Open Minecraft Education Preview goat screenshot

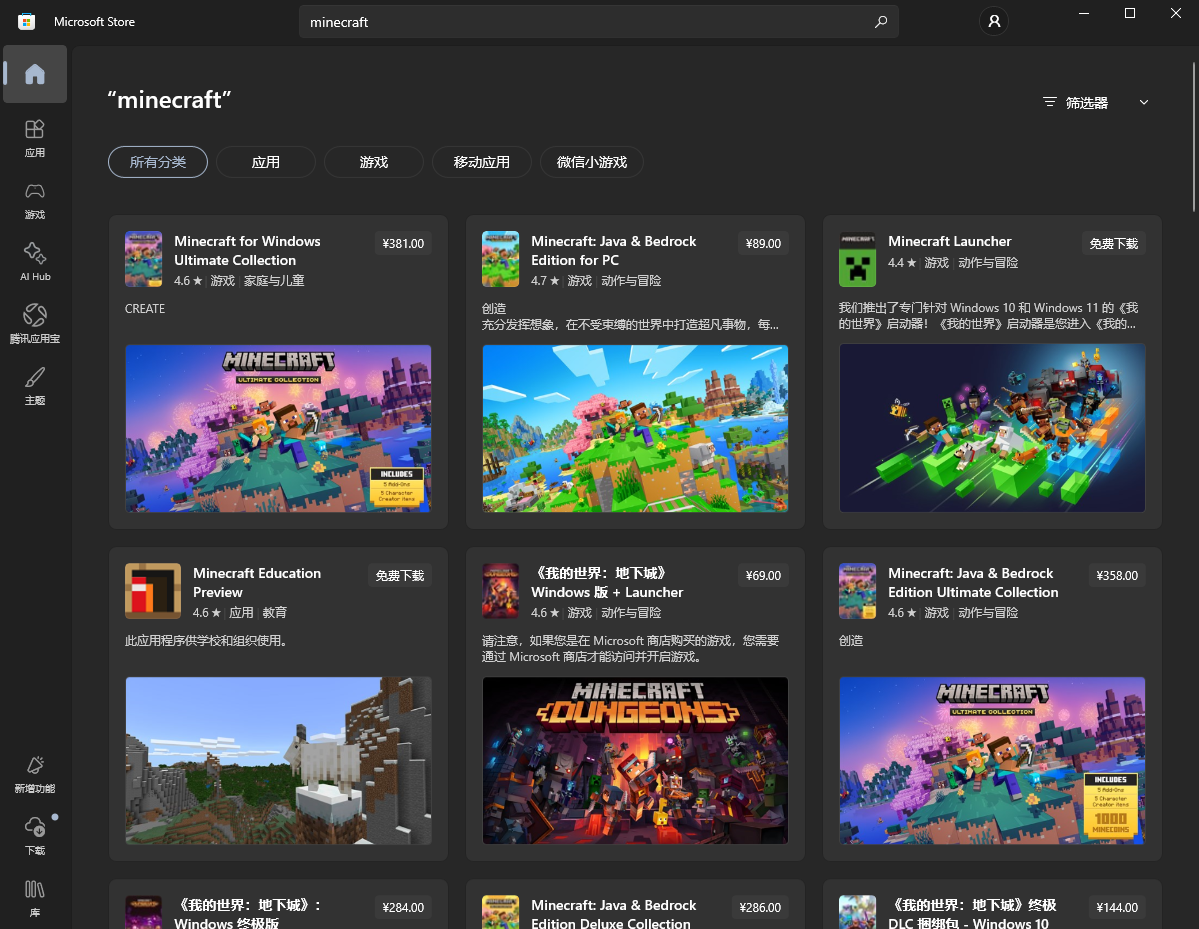[278, 760]
